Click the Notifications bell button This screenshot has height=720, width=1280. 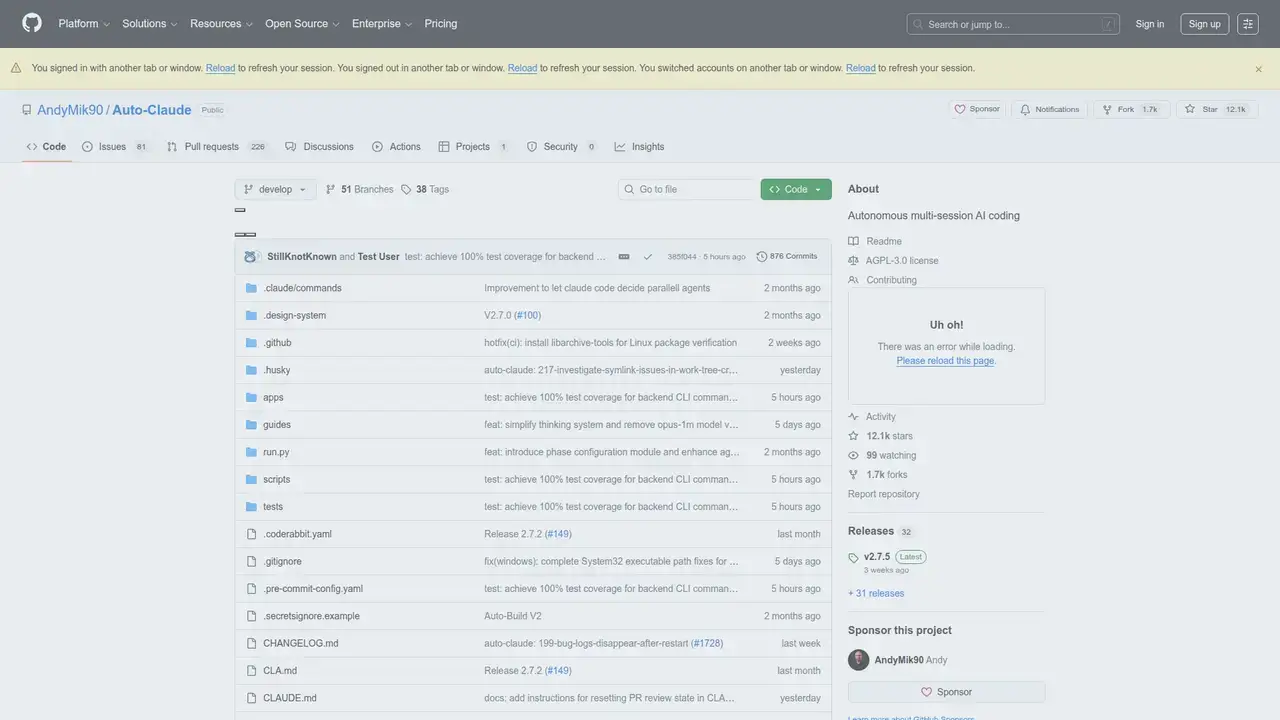point(1049,109)
